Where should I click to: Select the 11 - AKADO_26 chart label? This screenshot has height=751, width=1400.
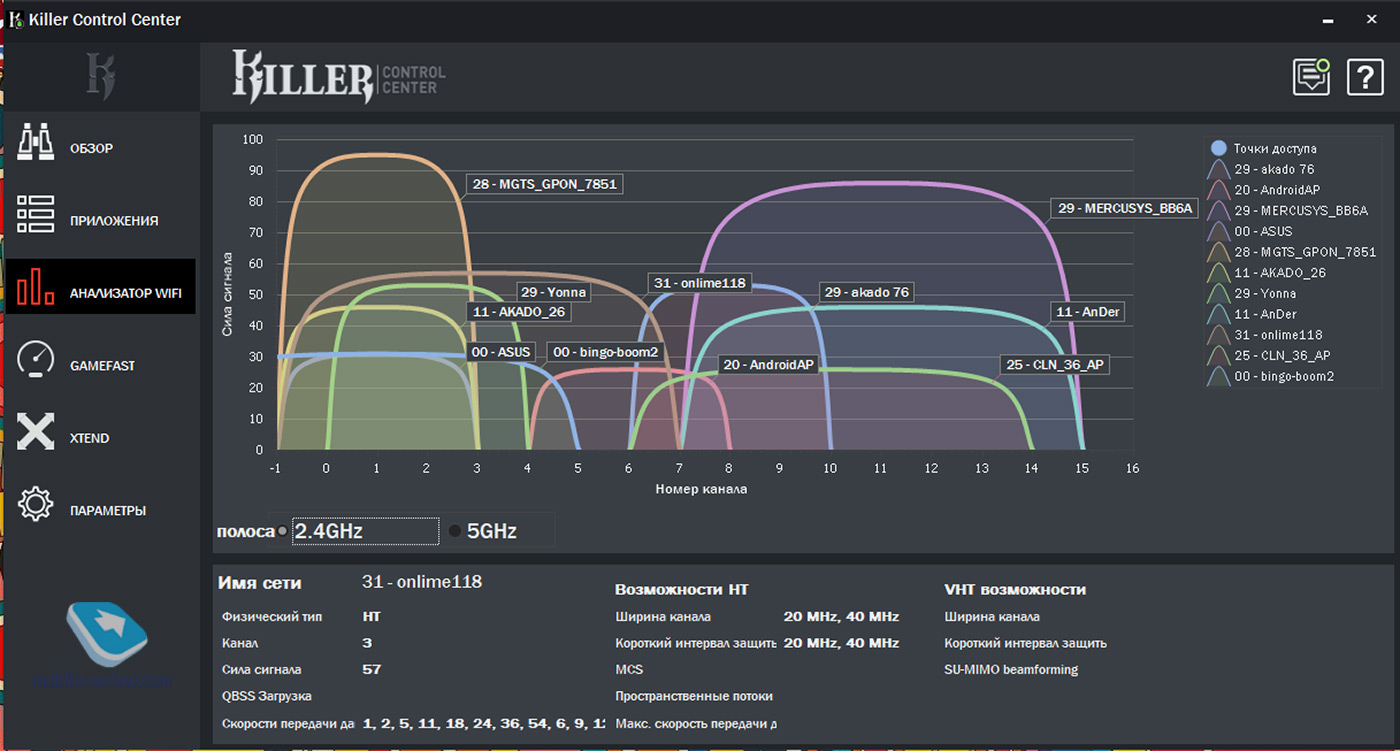point(519,312)
